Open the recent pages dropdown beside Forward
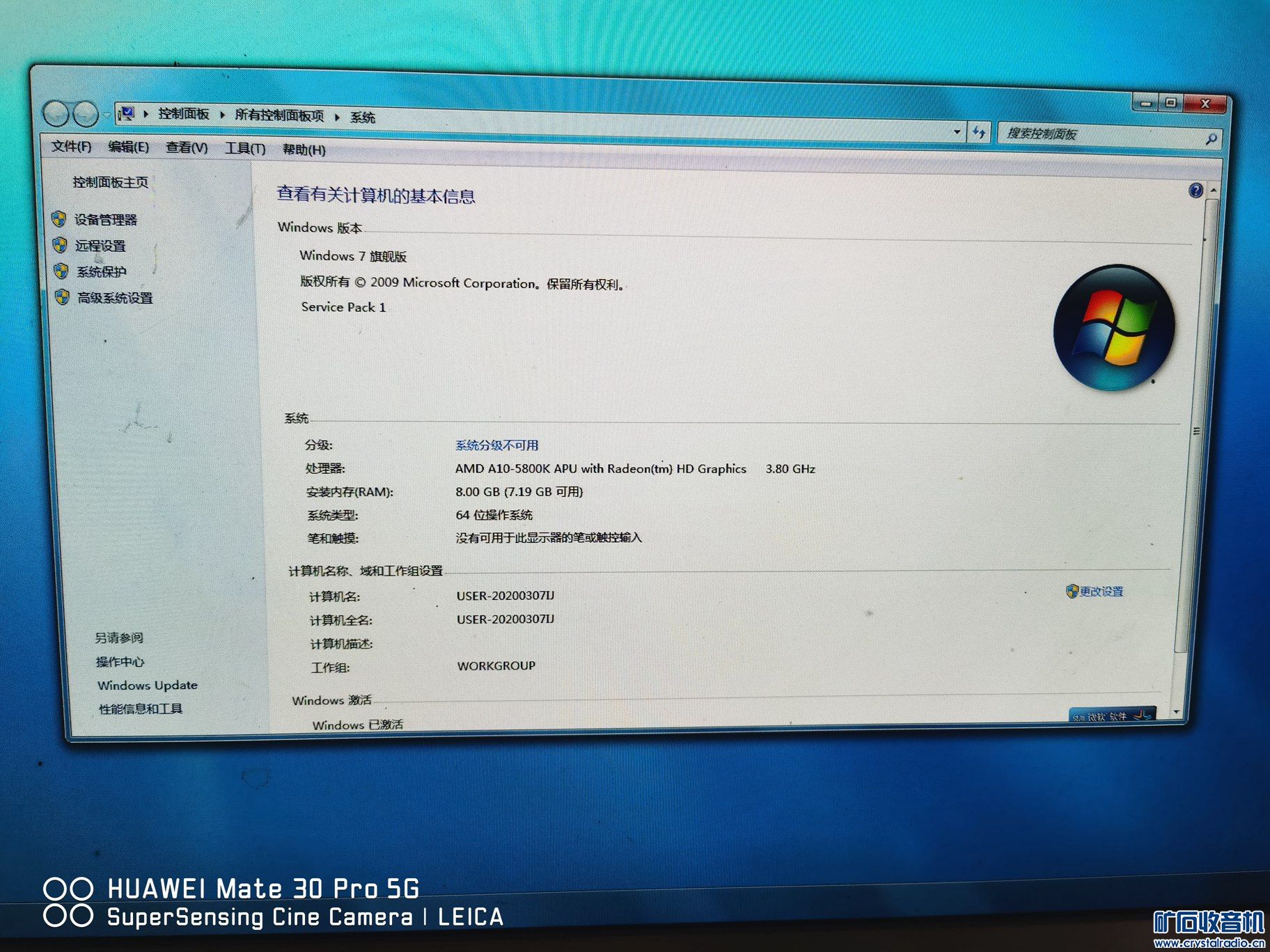Viewport: 1270px width, 952px height. pos(107,114)
